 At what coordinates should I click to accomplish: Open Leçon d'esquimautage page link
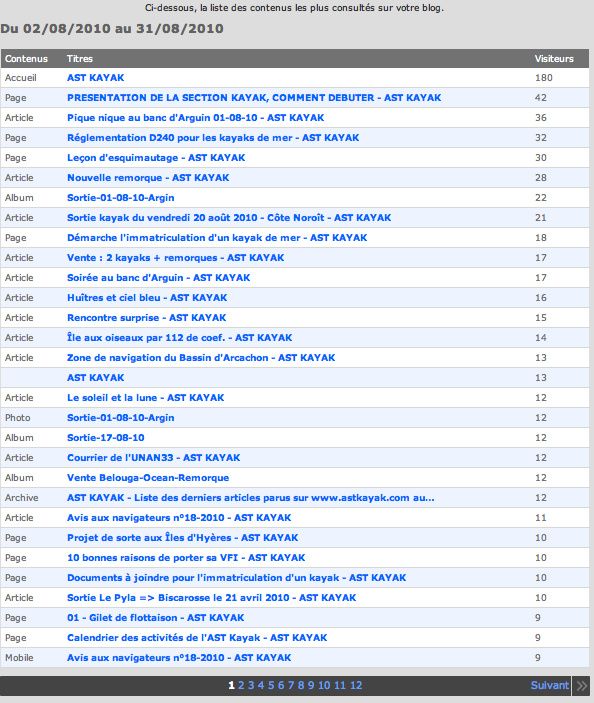(156, 158)
